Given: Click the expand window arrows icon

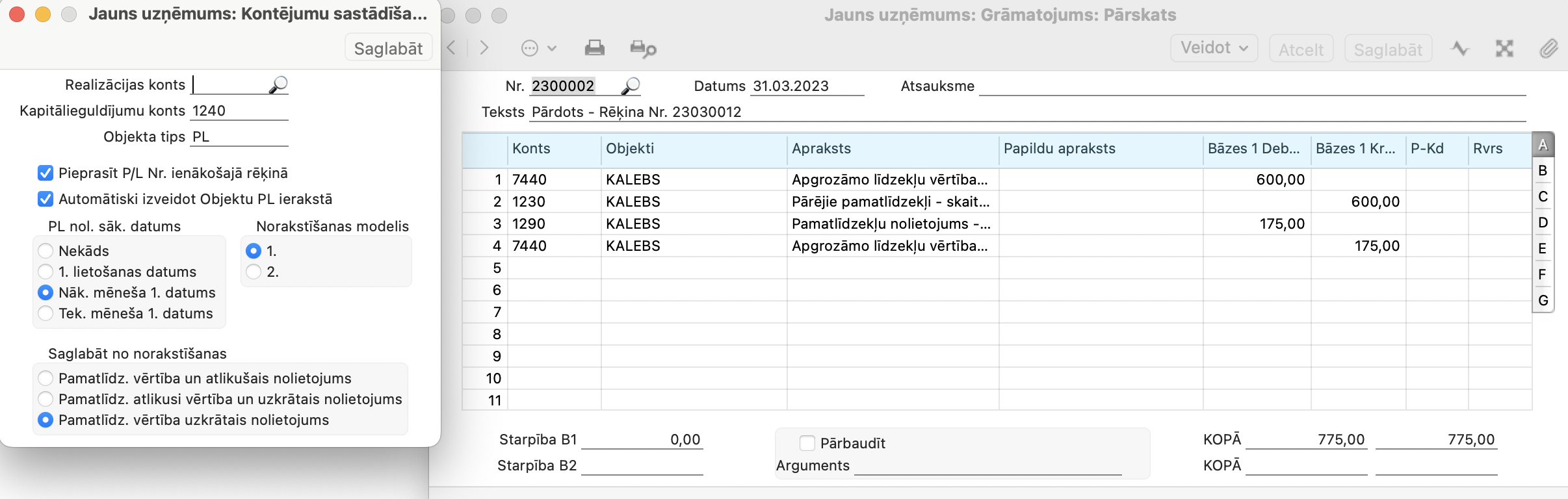Looking at the screenshot, I should tap(1504, 49).
